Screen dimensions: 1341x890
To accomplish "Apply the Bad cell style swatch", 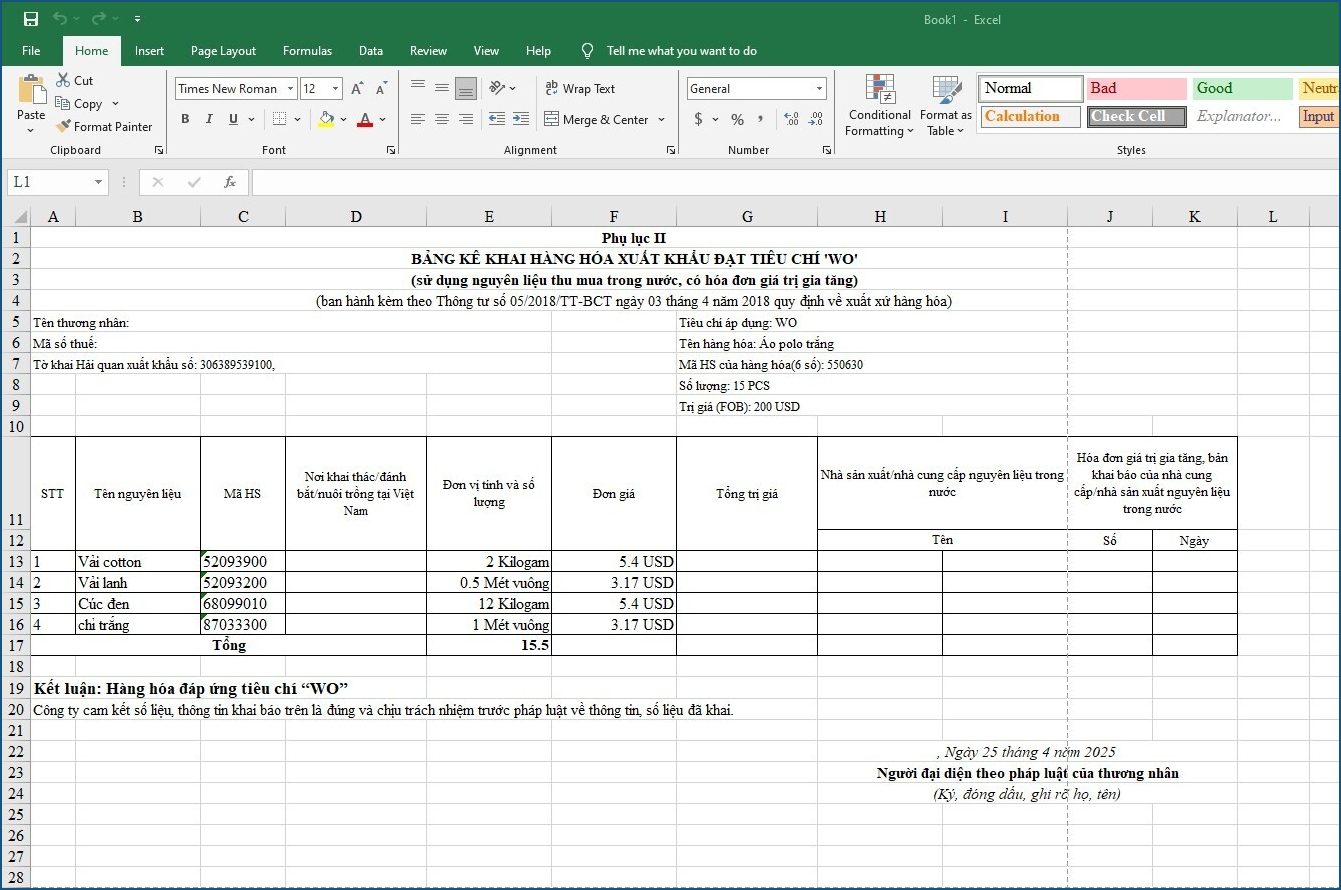I will [1137, 88].
